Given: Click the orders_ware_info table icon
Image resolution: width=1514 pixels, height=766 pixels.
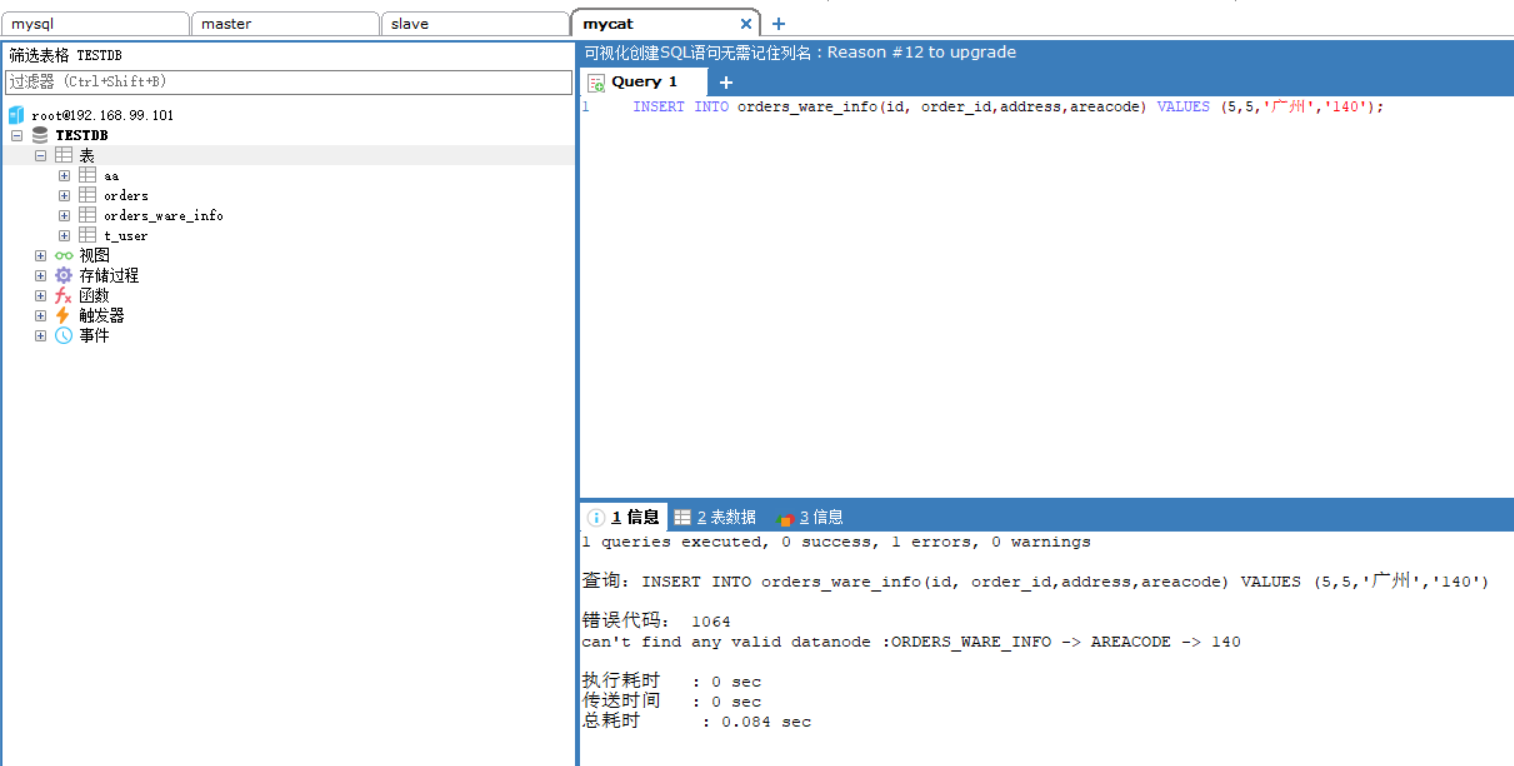Looking at the screenshot, I should pos(88,215).
